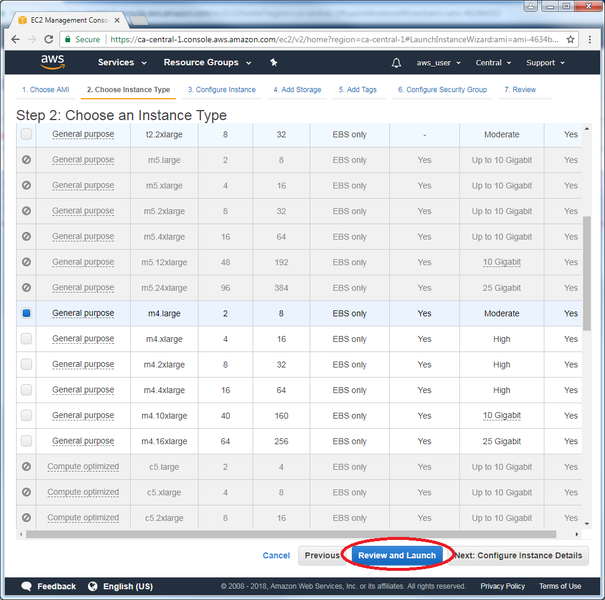Click the vertical scrollbar thumb of table
605x600 pixels.
coord(586,273)
